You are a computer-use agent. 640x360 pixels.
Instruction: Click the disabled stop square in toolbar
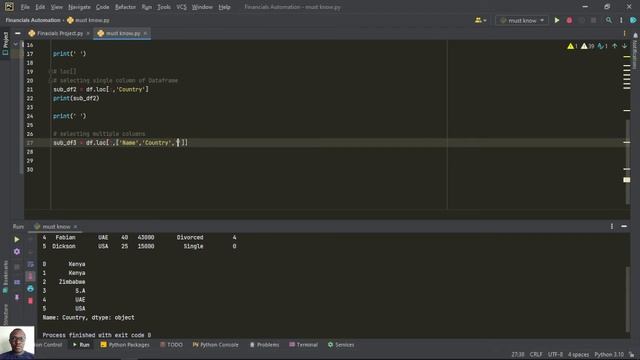[x=593, y=20]
